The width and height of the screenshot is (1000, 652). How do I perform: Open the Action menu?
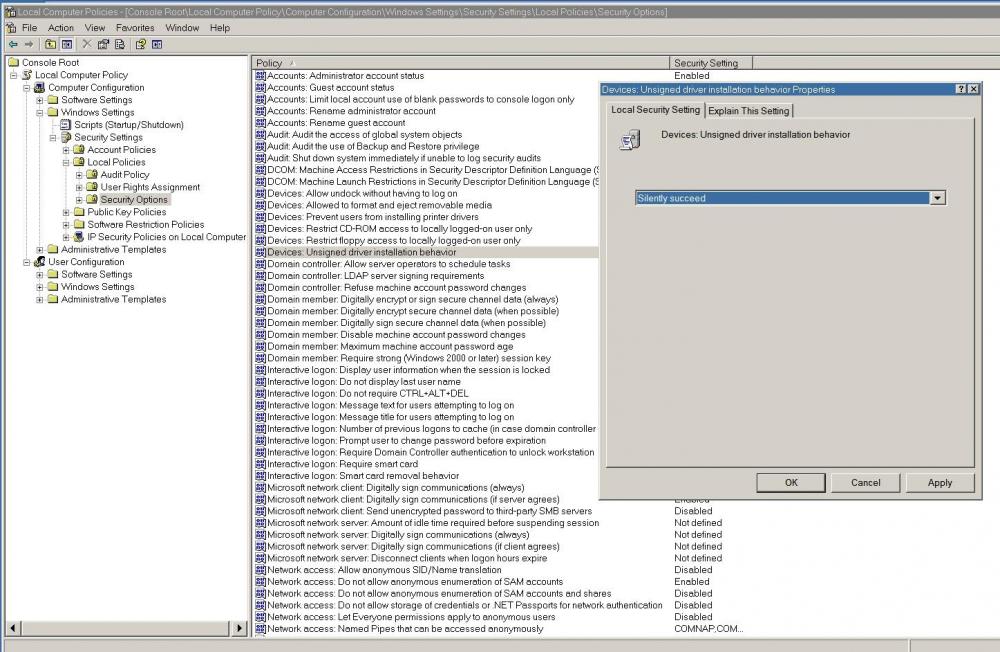tap(61, 28)
